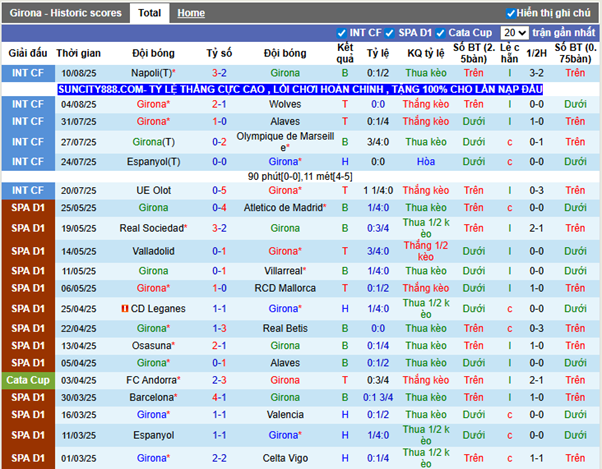602x469 pixels.
Task: Click Osasuna team name
Action: [153, 345]
